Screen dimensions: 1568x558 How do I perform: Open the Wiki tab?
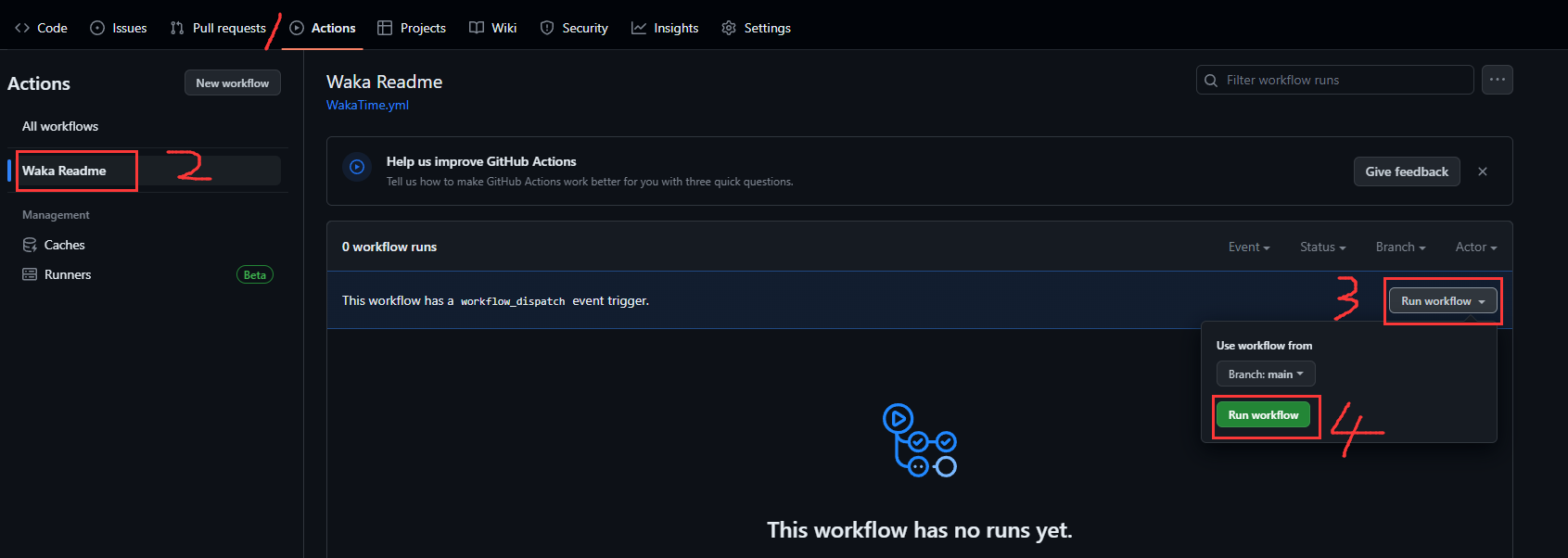point(492,28)
